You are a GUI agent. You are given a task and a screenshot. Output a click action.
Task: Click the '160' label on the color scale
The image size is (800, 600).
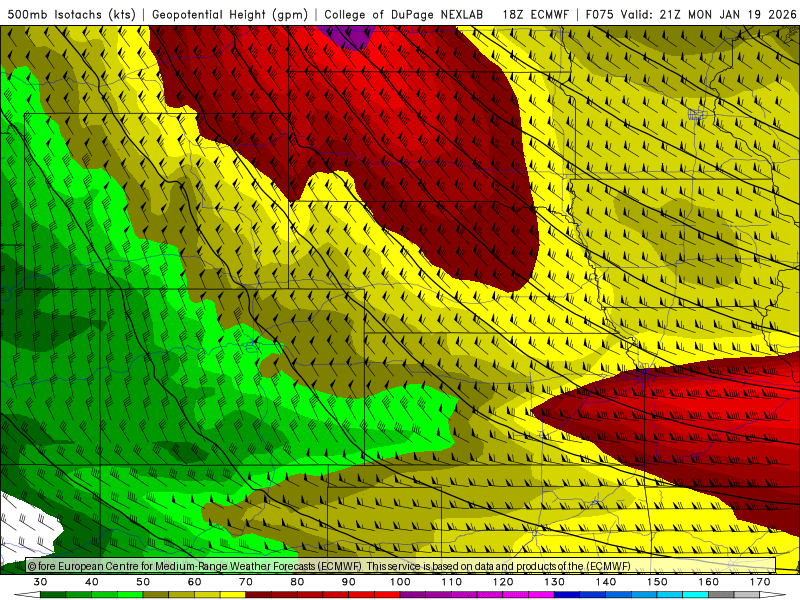click(709, 582)
